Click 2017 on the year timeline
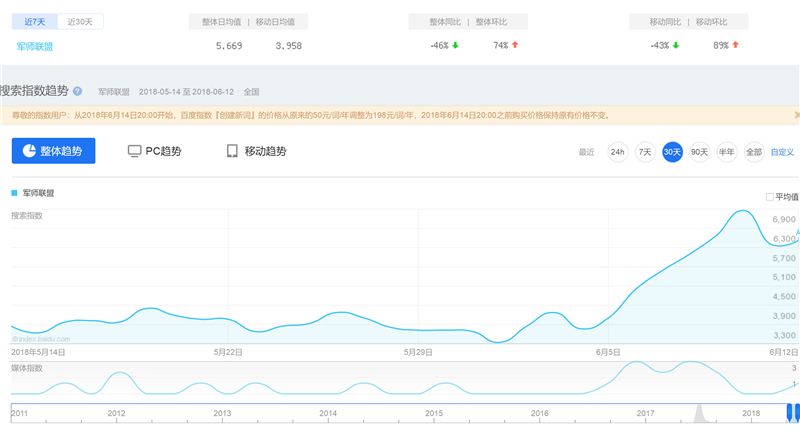800x431 pixels. point(645,413)
